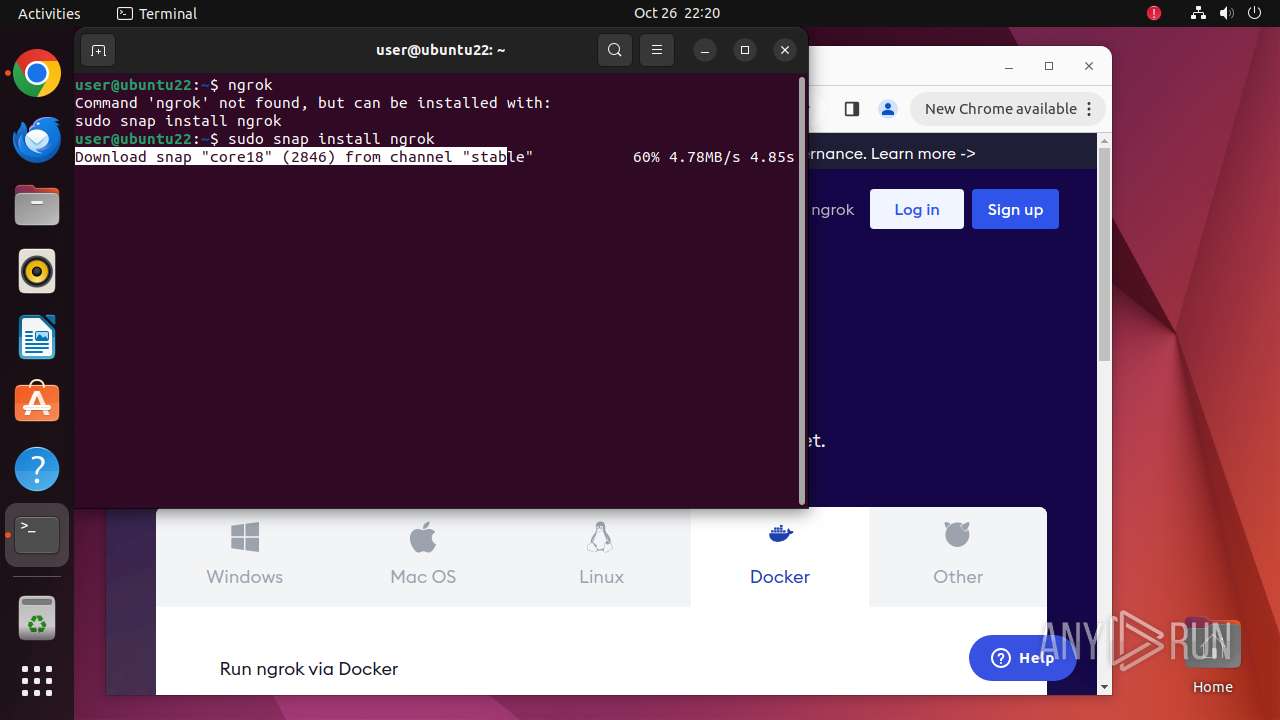Show Applications grid
This screenshot has width=1280, height=720.
pos(37,681)
